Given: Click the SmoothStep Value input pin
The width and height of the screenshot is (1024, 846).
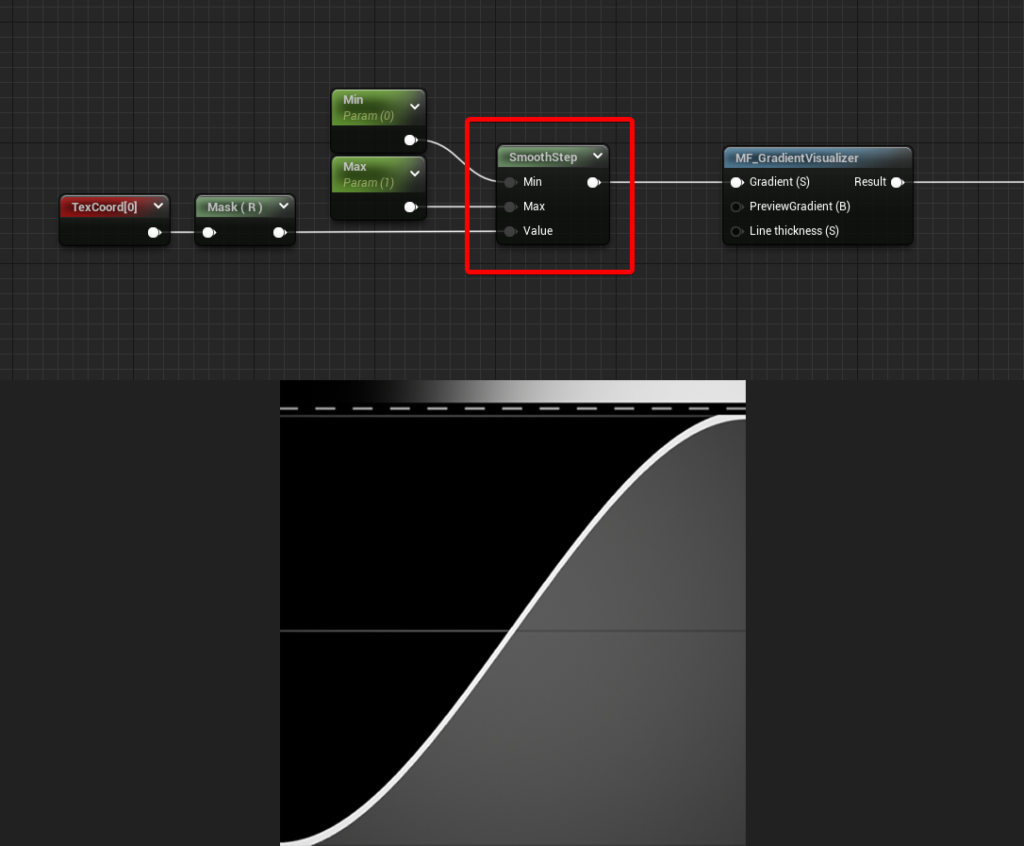Looking at the screenshot, I should [510, 231].
